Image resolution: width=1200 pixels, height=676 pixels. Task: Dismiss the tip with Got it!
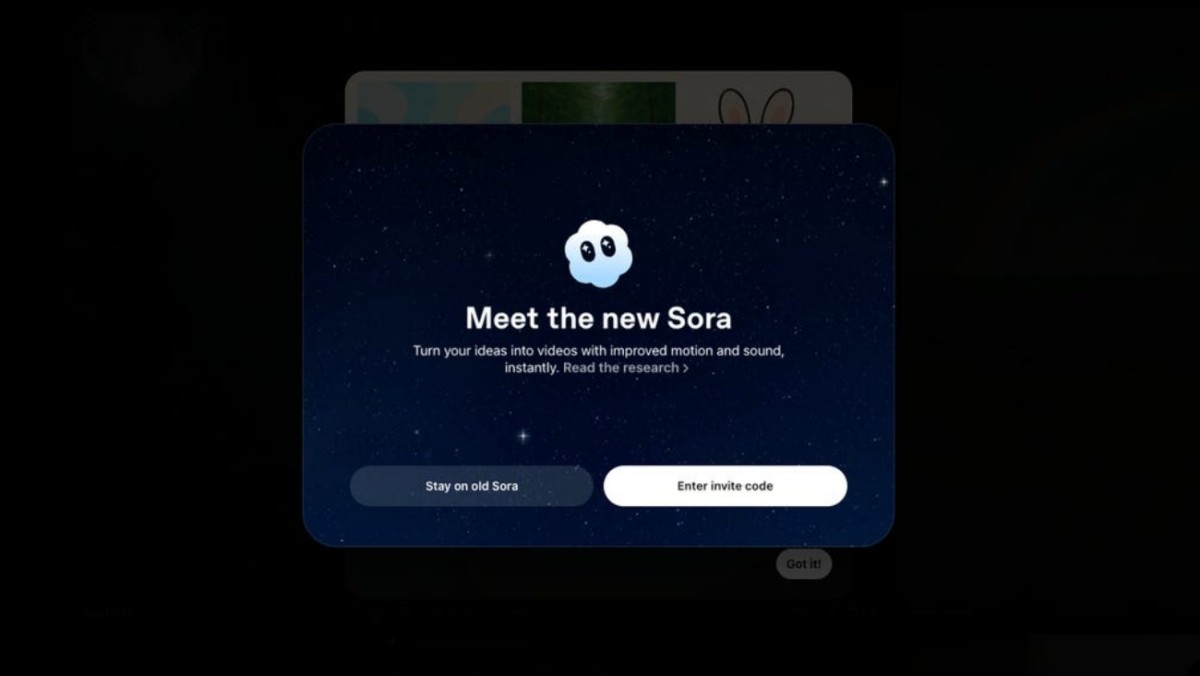pos(803,564)
